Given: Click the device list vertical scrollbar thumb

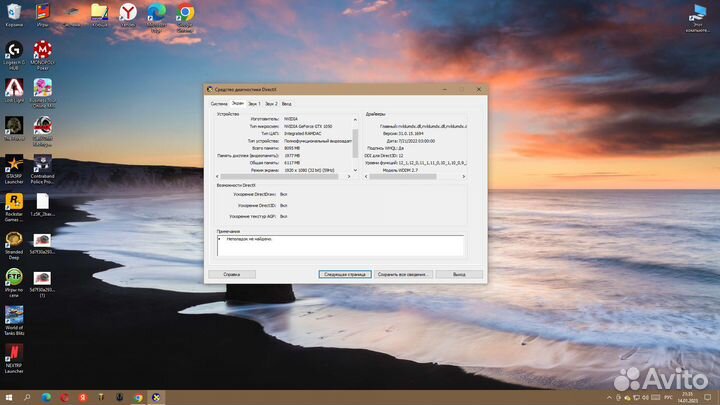Looking at the screenshot, I should (x=355, y=142).
